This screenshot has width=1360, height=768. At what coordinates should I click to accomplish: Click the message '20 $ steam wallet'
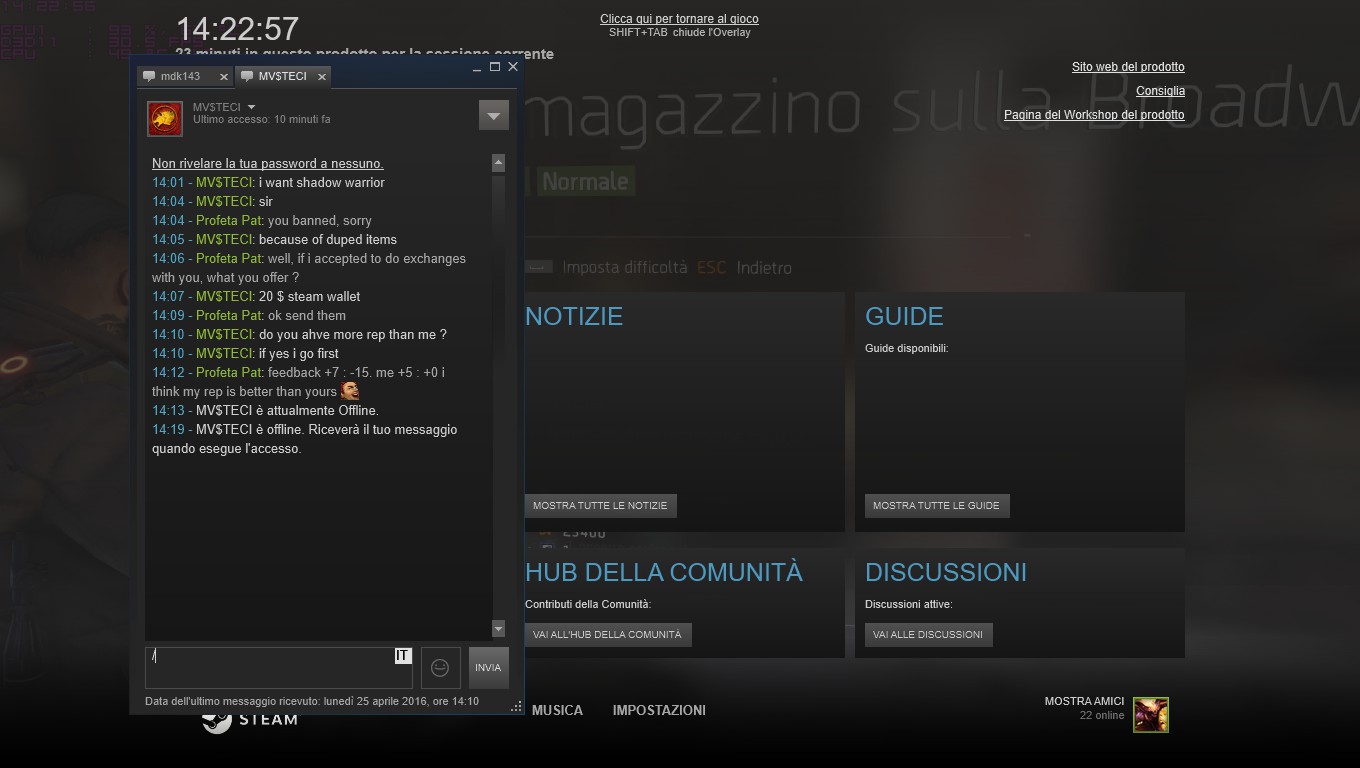[x=309, y=296]
